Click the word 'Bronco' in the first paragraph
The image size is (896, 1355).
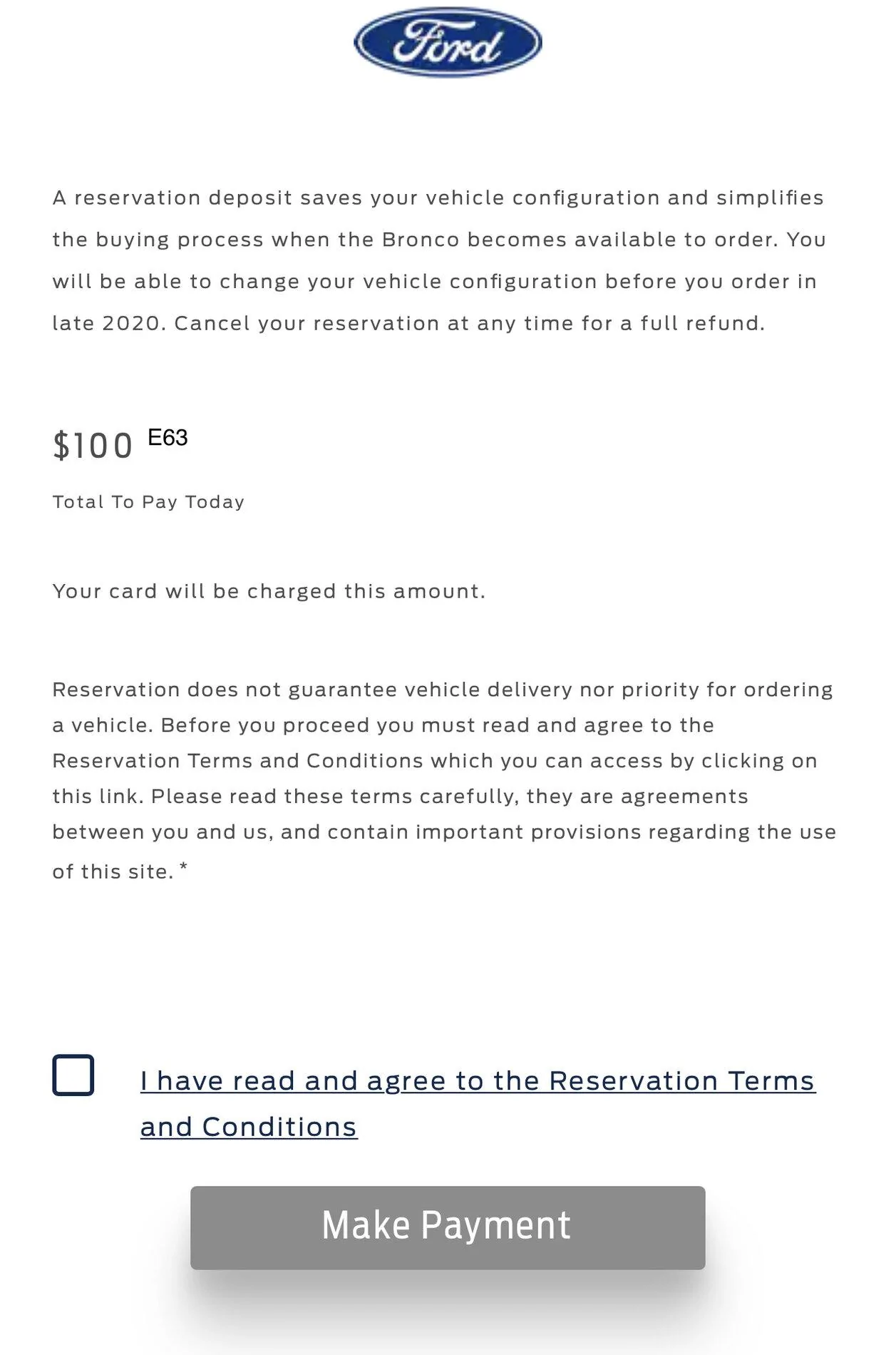[421, 240]
